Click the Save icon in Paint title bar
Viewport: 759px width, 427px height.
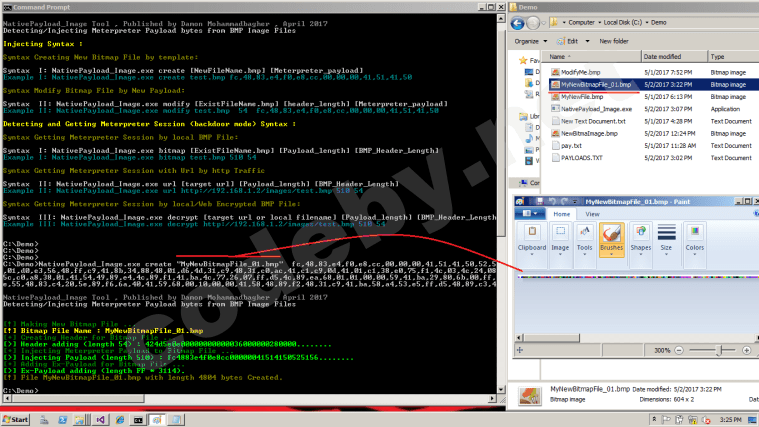pyautogui.click(x=539, y=201)
